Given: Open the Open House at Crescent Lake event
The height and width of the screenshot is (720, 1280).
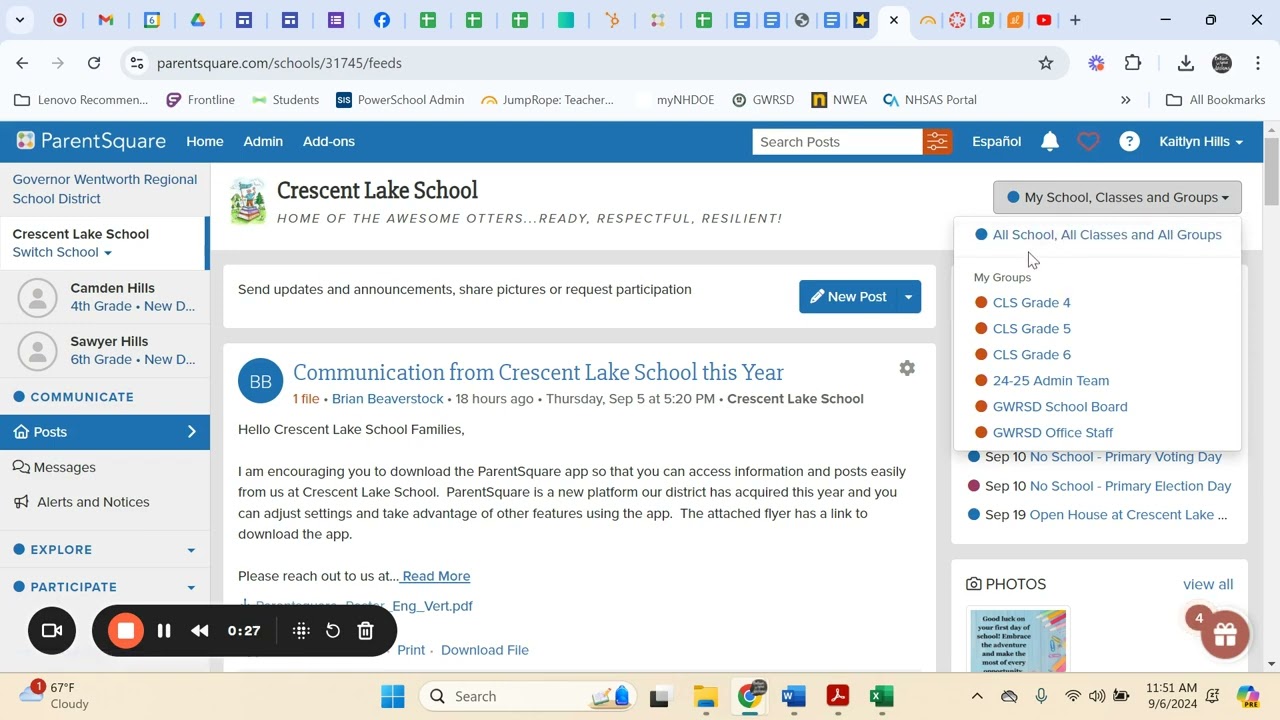Looking at the screenshot, I should (x=1128, y=515).
